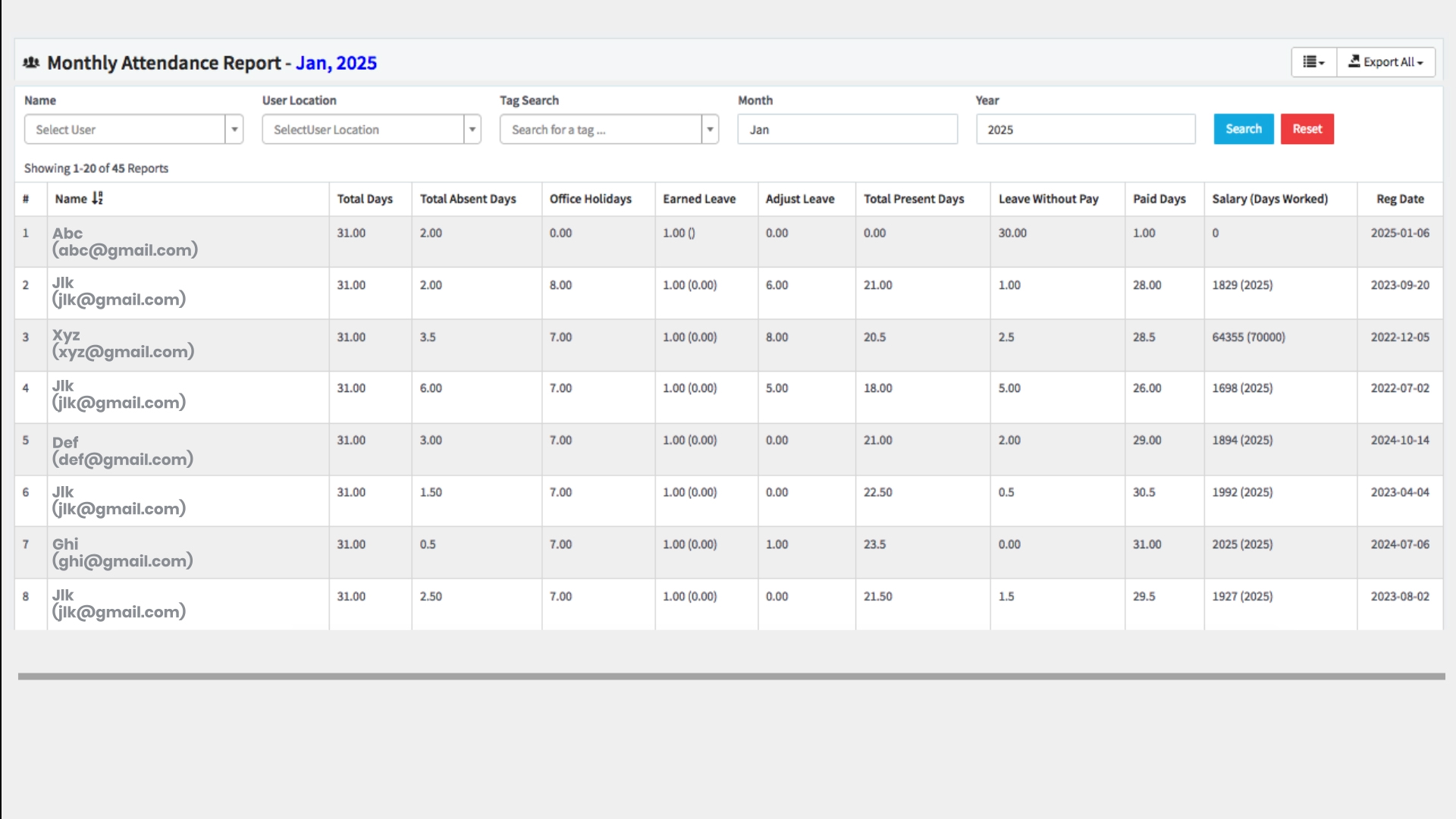Open the column list view dropdown icon
The height and width of the screenshot is (819, 1456).
(1313, 62)
